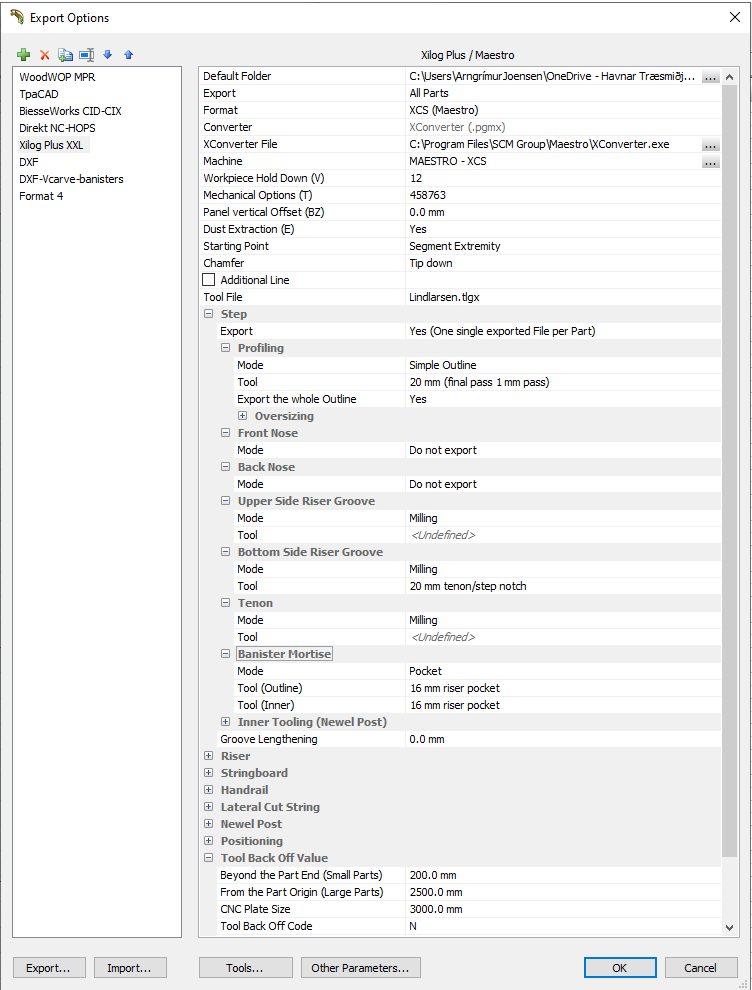The width and height of the screenshot is (752, 990).
Task: Select BiesseWorks CID-CIX format
Action: [70, 111]
